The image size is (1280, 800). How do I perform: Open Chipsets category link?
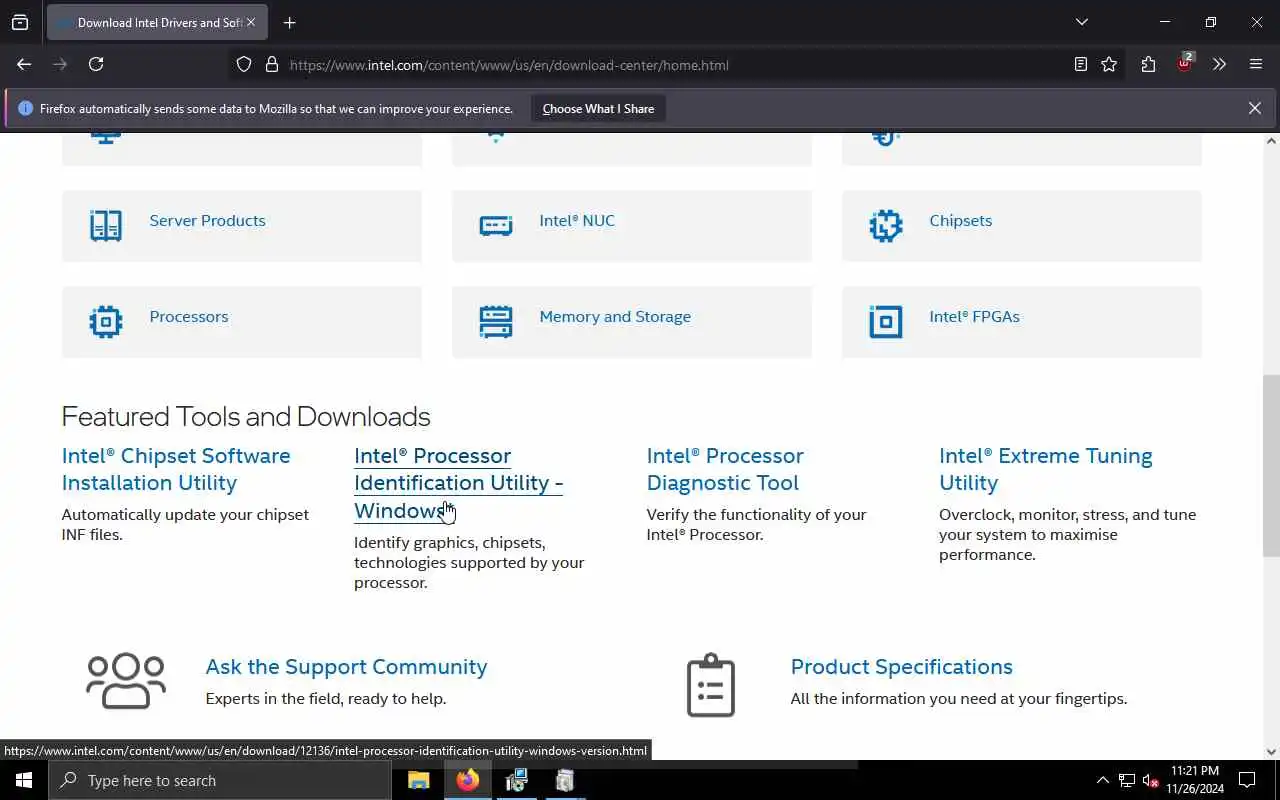960,221
